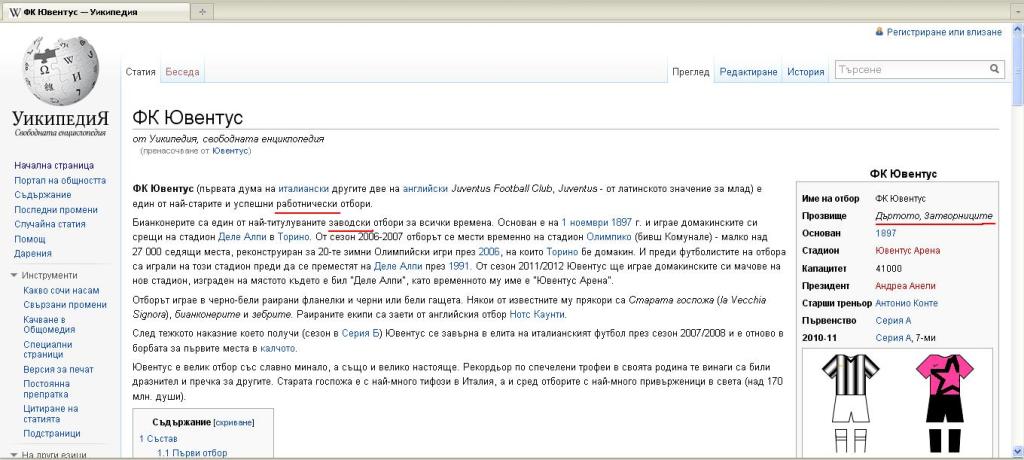Open infobox 1897 founding year link
1024x460 pixels.
(886, 233)
